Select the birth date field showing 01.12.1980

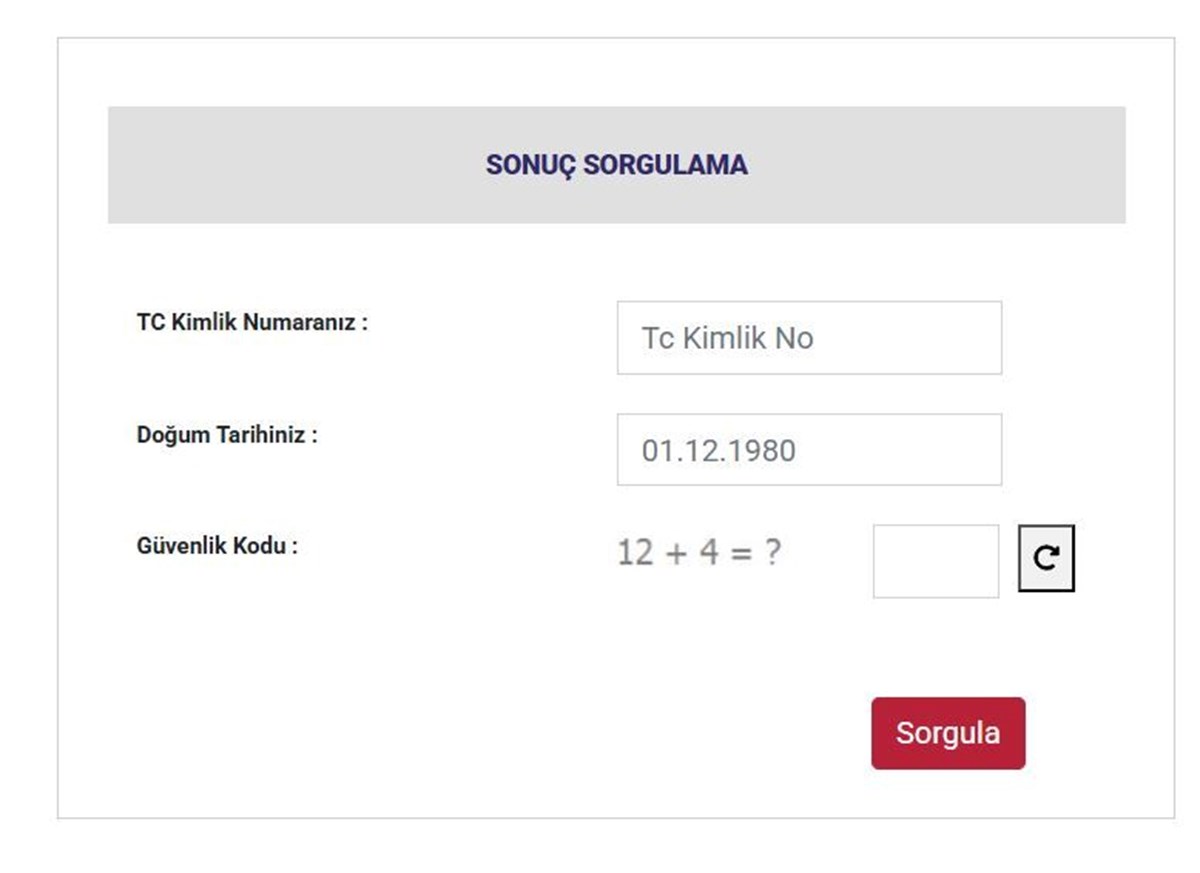pyautogui.click(x=809, y=450)
